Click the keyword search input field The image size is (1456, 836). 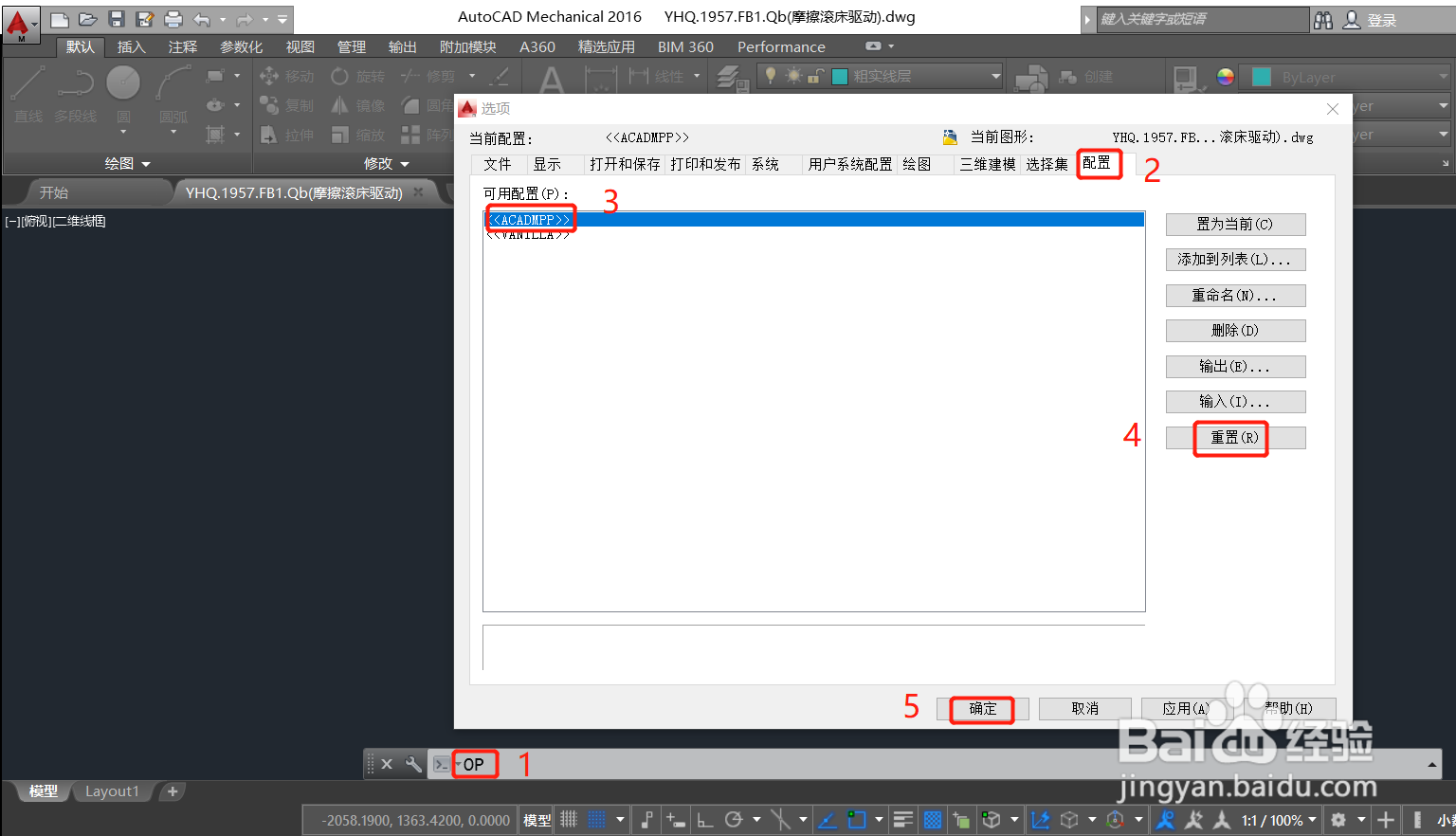(x=1202, y=20)
